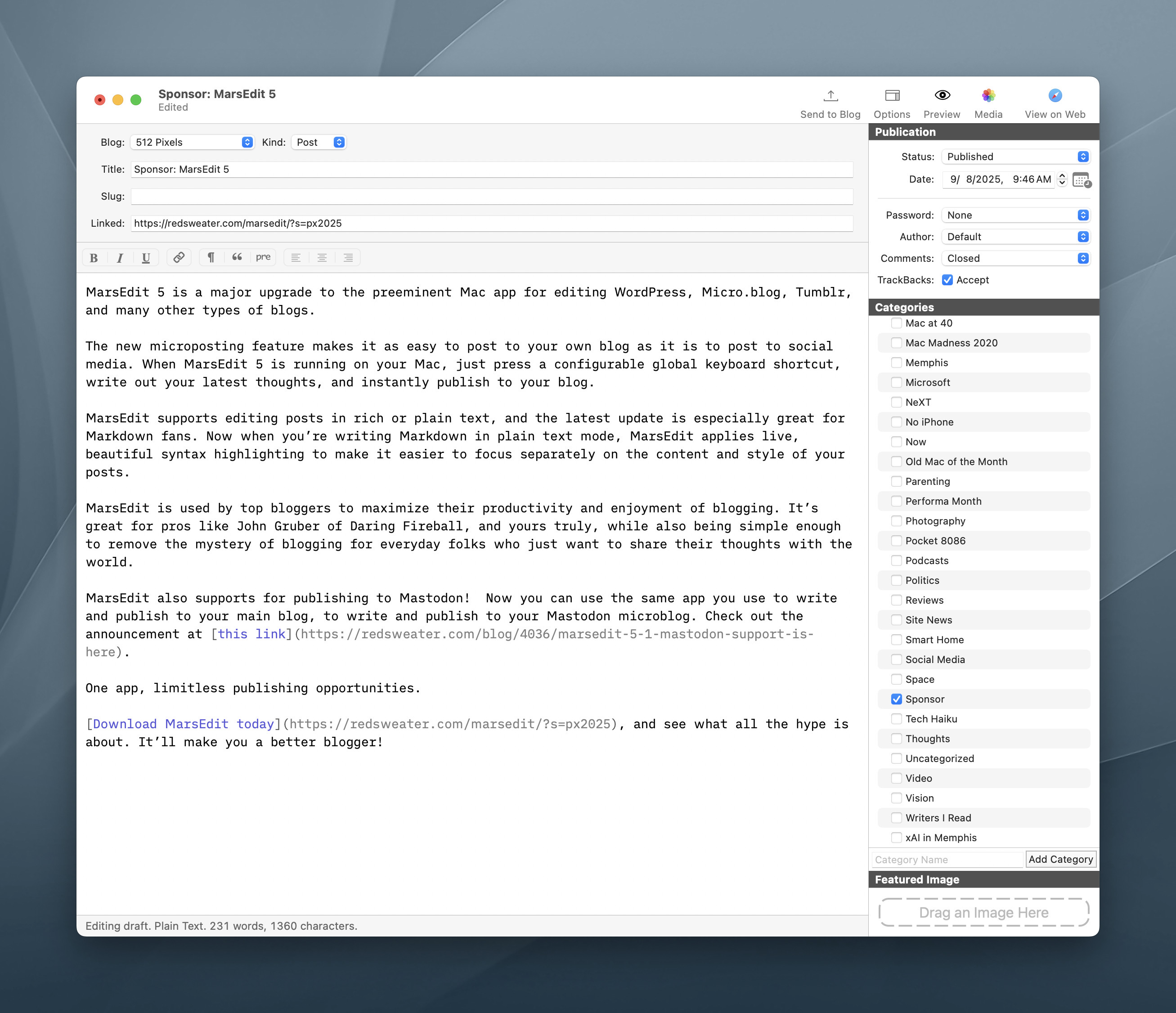The height and width of the screenshot is (1013, 1176).
Task: Open the Author dropdown set to Default
Action: (x=1015, y=237)
